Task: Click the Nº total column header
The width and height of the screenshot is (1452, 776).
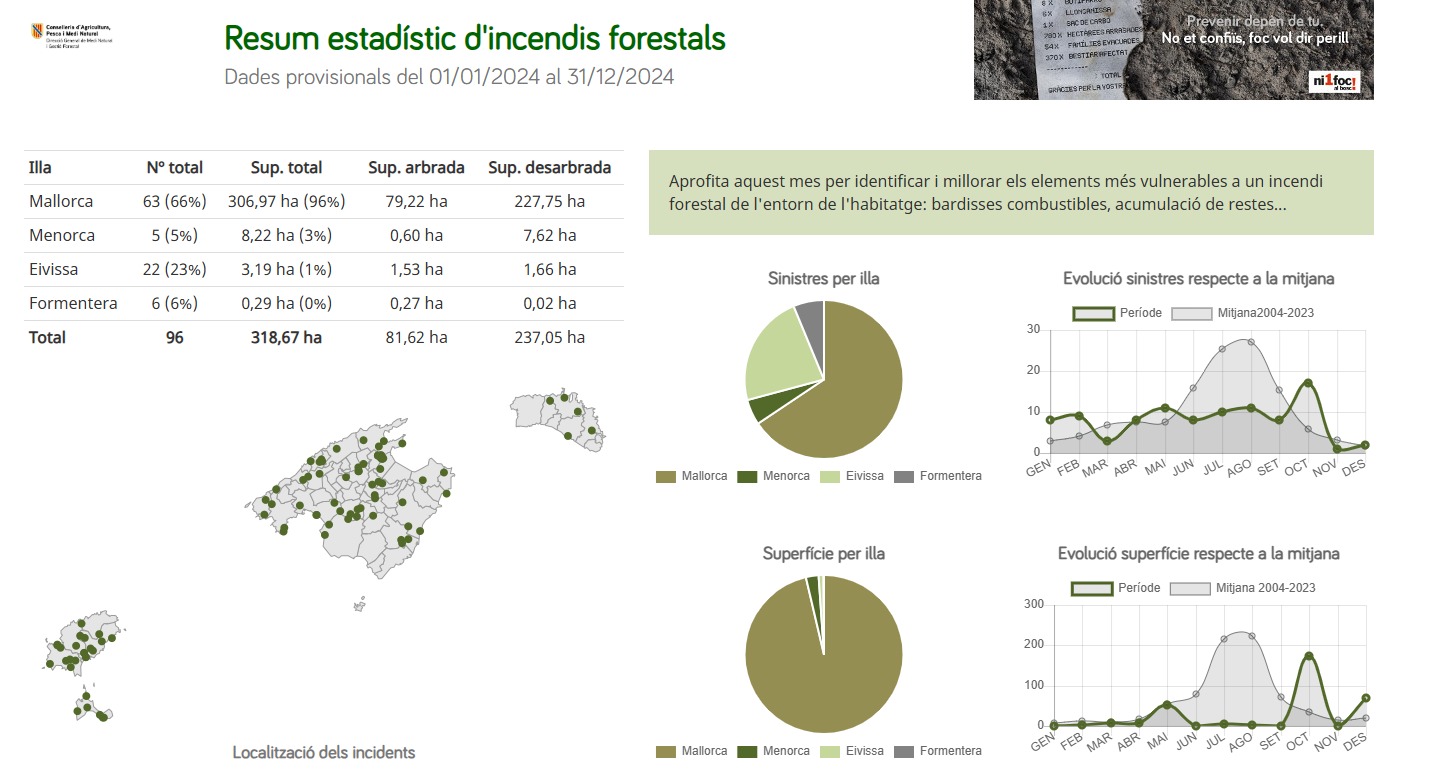Action: click(174, 168)
